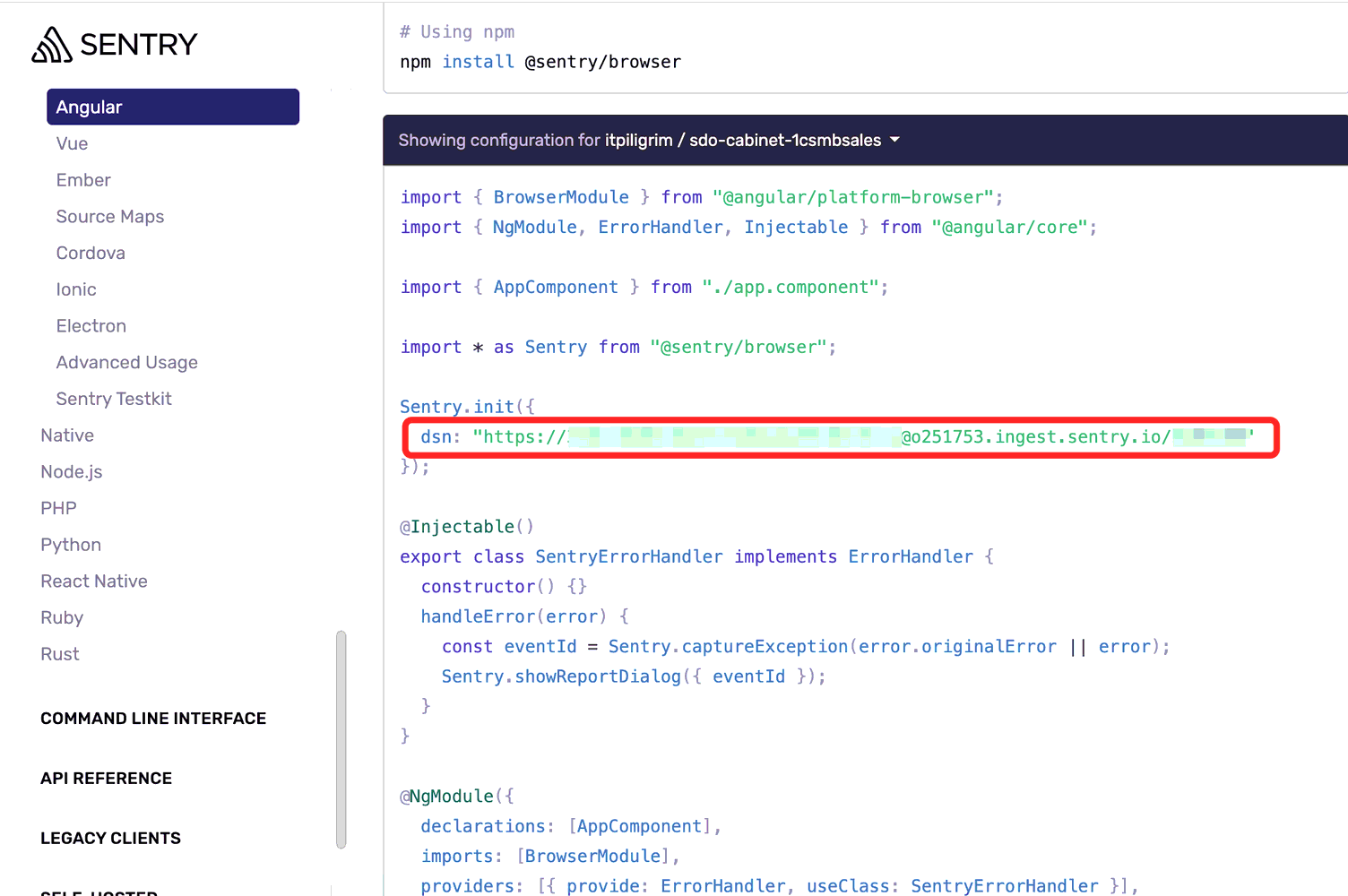
Task: Open the Vue docs link
Action: click(x=72, y=143)
